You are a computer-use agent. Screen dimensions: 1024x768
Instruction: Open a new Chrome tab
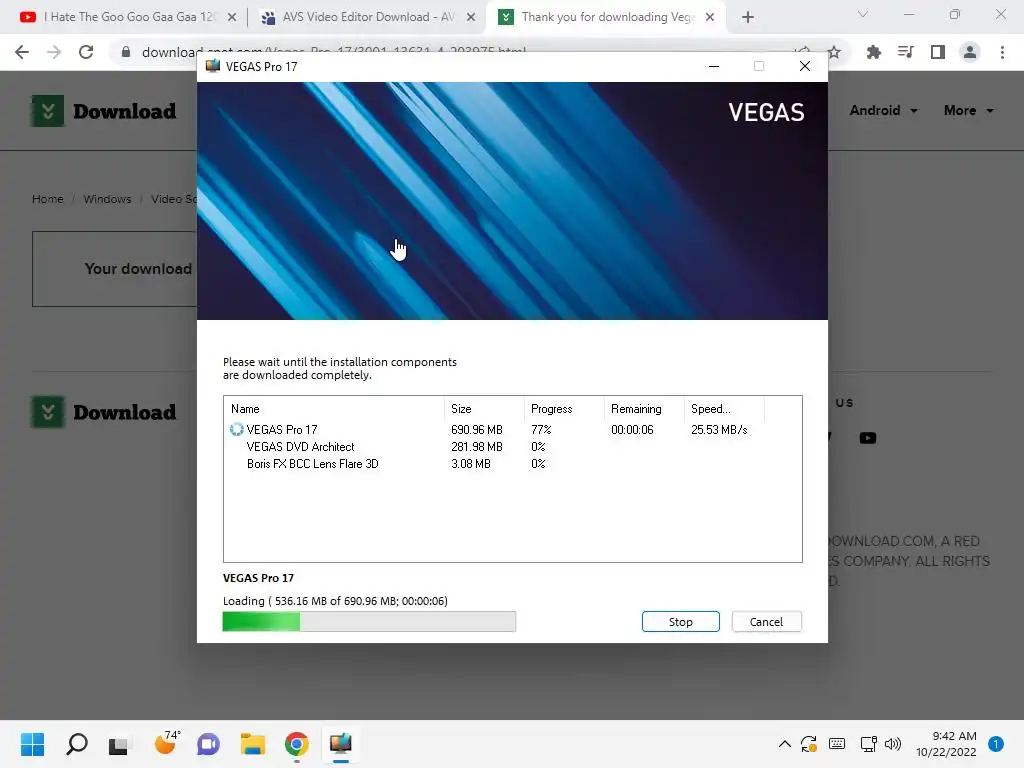(748, 17)
